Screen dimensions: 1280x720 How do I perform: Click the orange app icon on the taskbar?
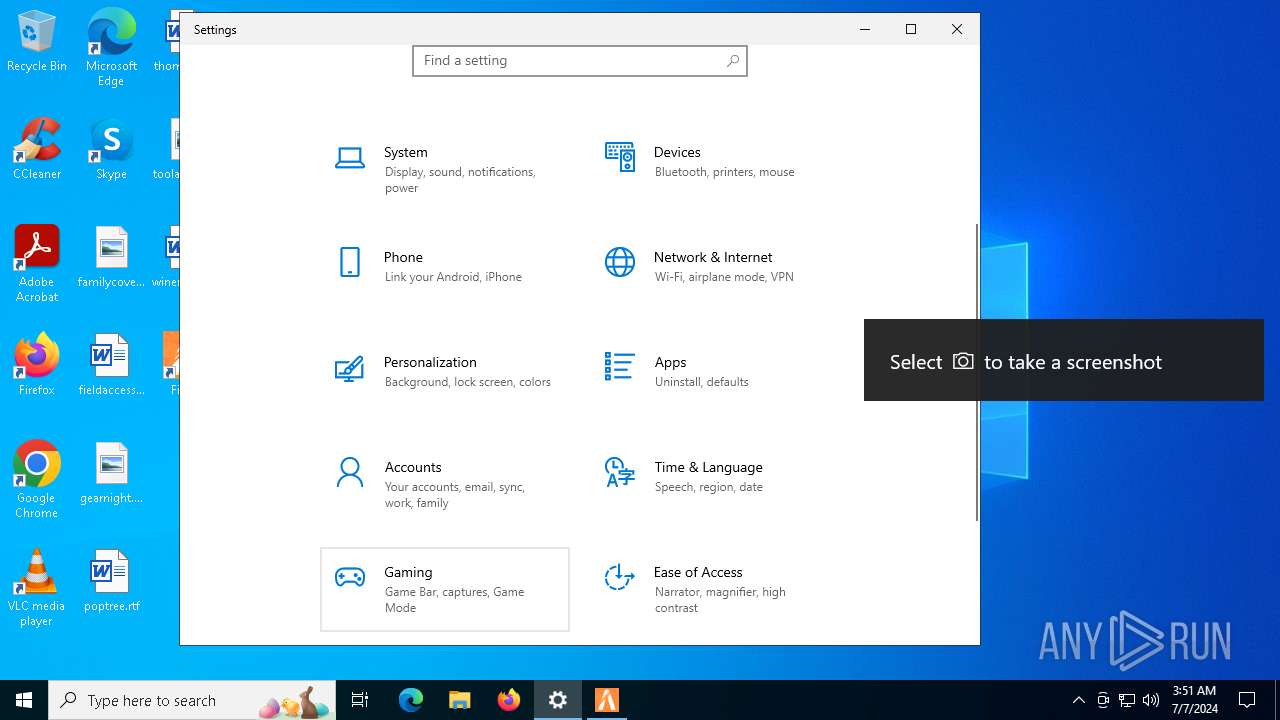pyautogui.click(x=607, y=700)
